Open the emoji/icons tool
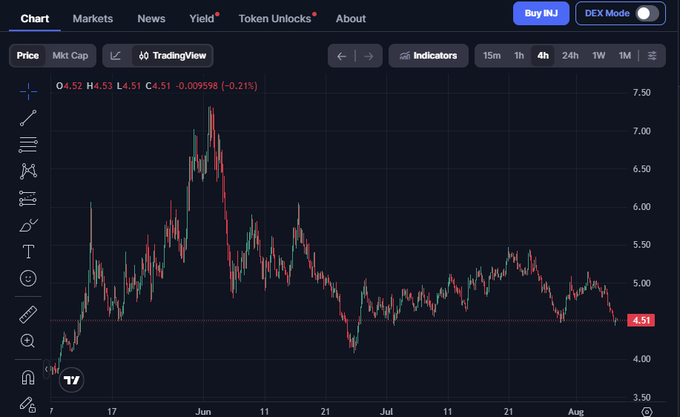The width and height of the screenshot is (680, 417). 28,278
